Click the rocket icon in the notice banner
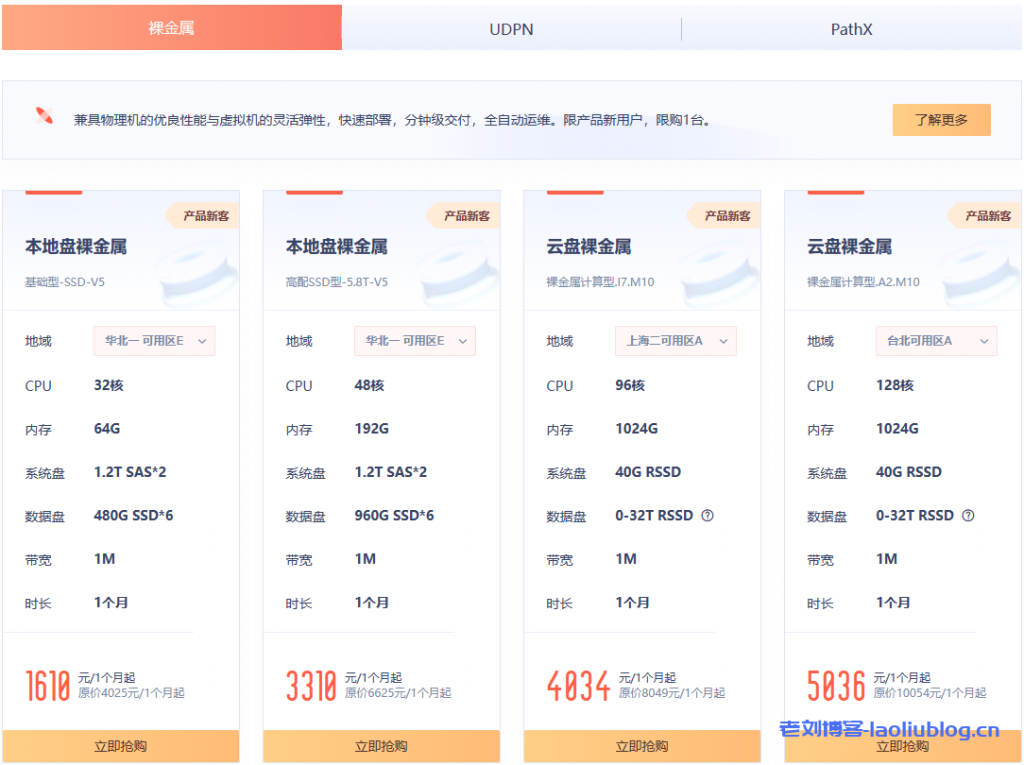 (44, 116)
